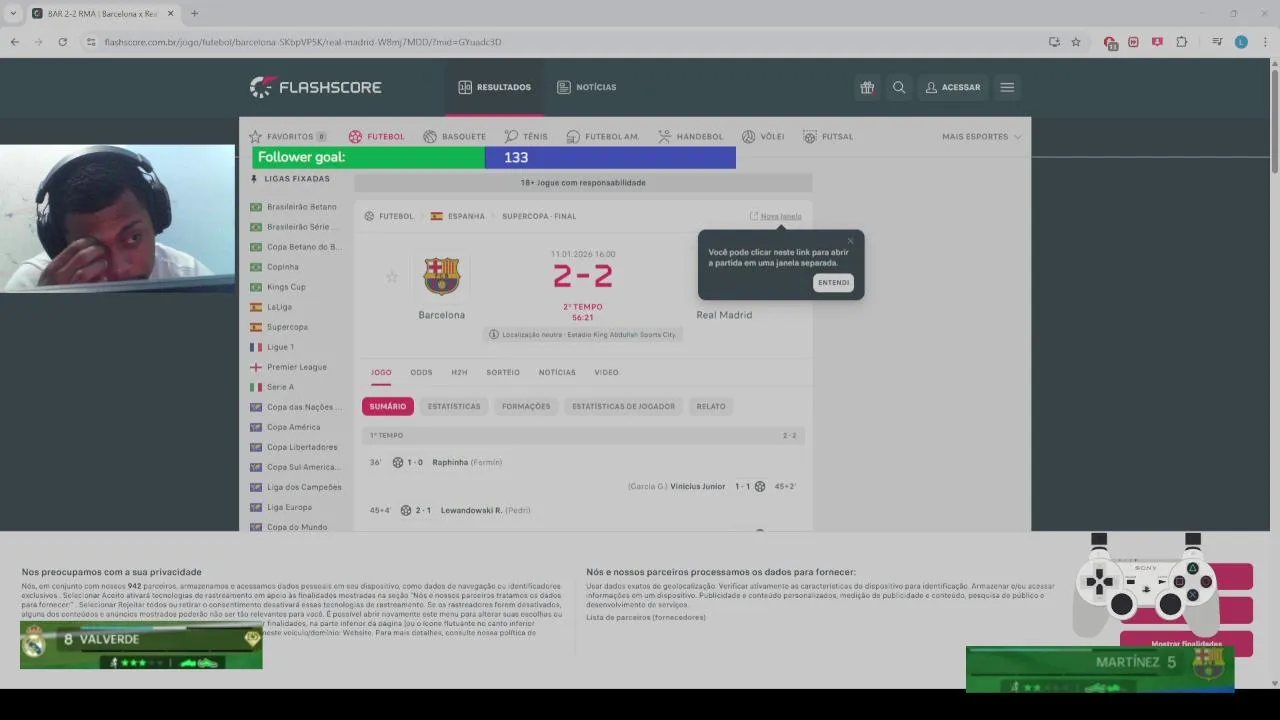Screen dimensions: 1280x720
Task: Select Futebol Am. sport
Action: tap(602, 136)
